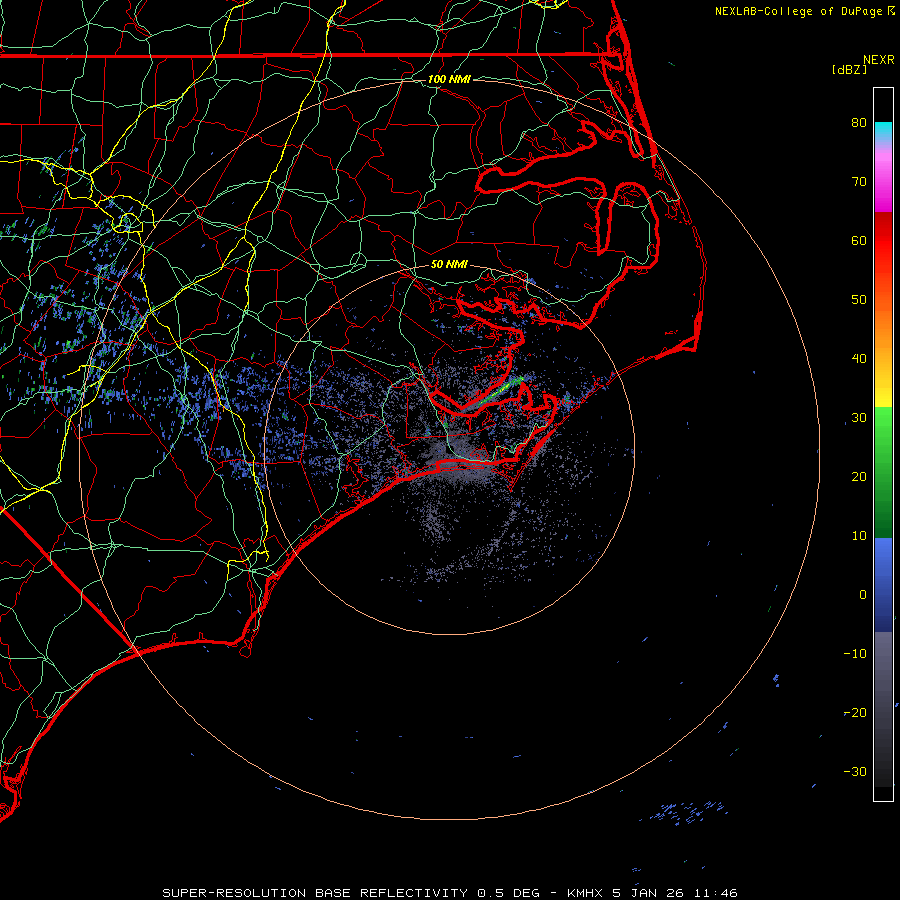Click the 20 value on dBZ scale
This screenshot has width=900, height=900.
(859, 476)
